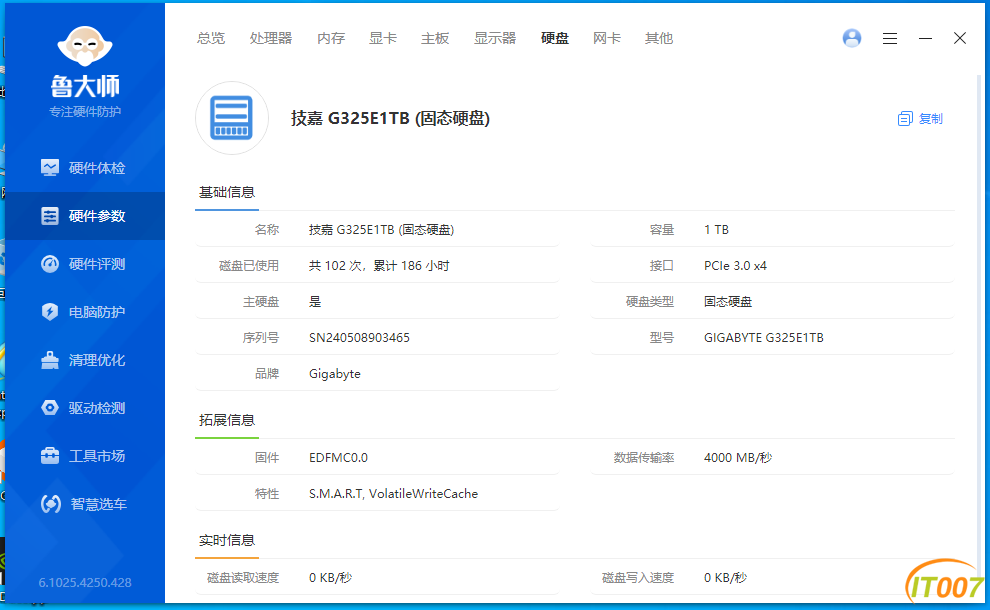Open 硬件评测 benchmark section
The image size is (990, 610).
(x=84, y=264)
